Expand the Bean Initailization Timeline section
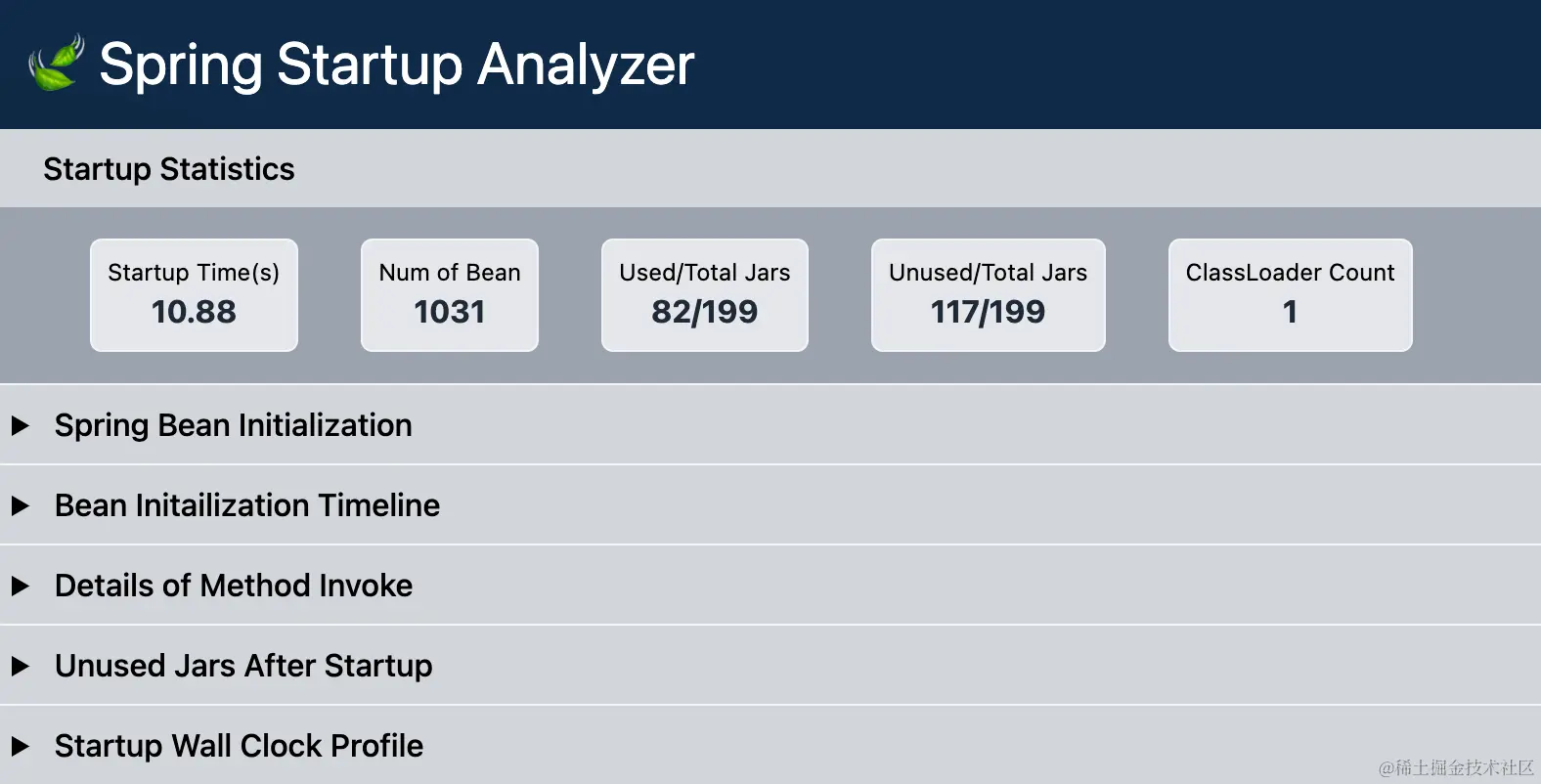Image resolution: width=1541 pixels, height=784 pixels. 246,505
